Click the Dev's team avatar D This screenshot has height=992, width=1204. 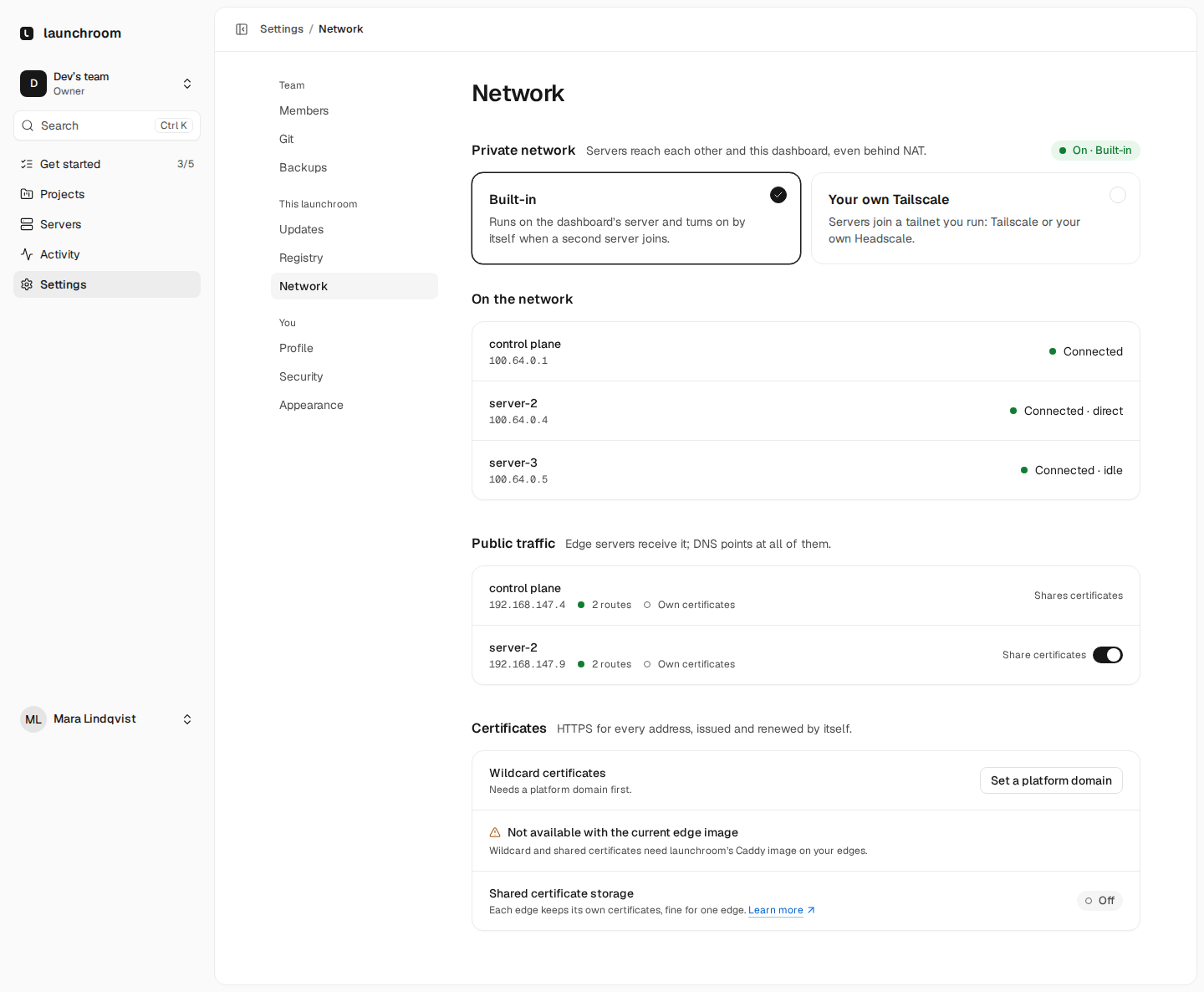coord(33,84)
